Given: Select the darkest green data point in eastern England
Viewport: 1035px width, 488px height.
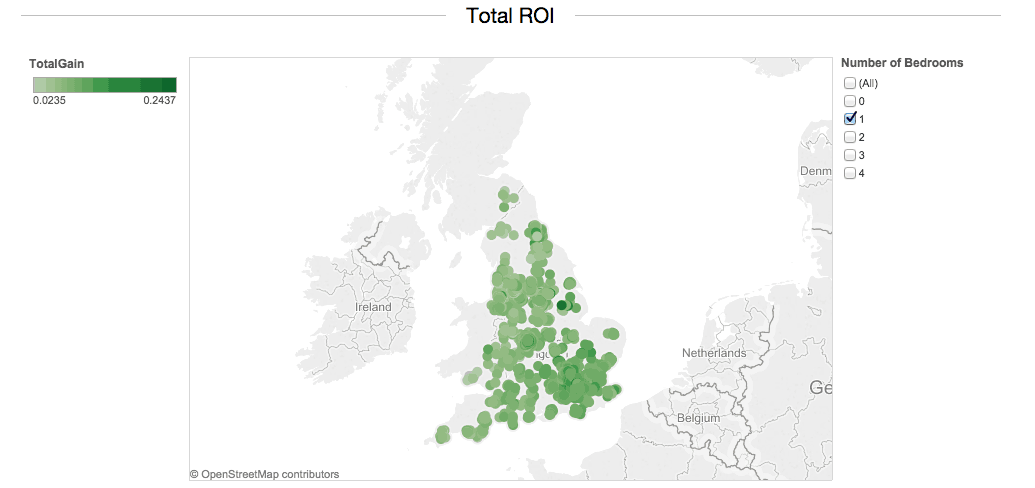Looking at the screenshot, I should tap(563, 305).
